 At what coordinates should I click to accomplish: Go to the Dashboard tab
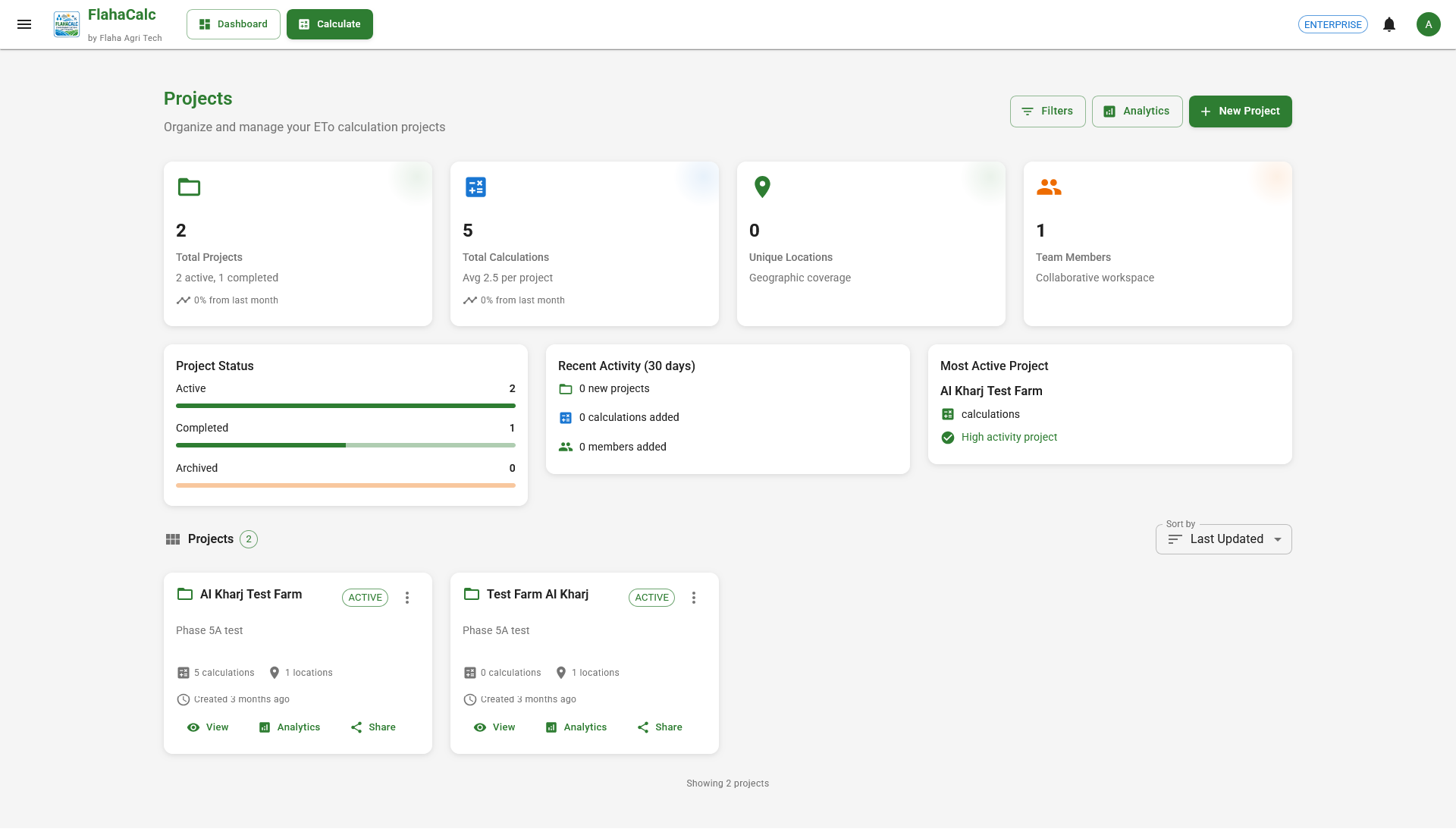point(234,24)
